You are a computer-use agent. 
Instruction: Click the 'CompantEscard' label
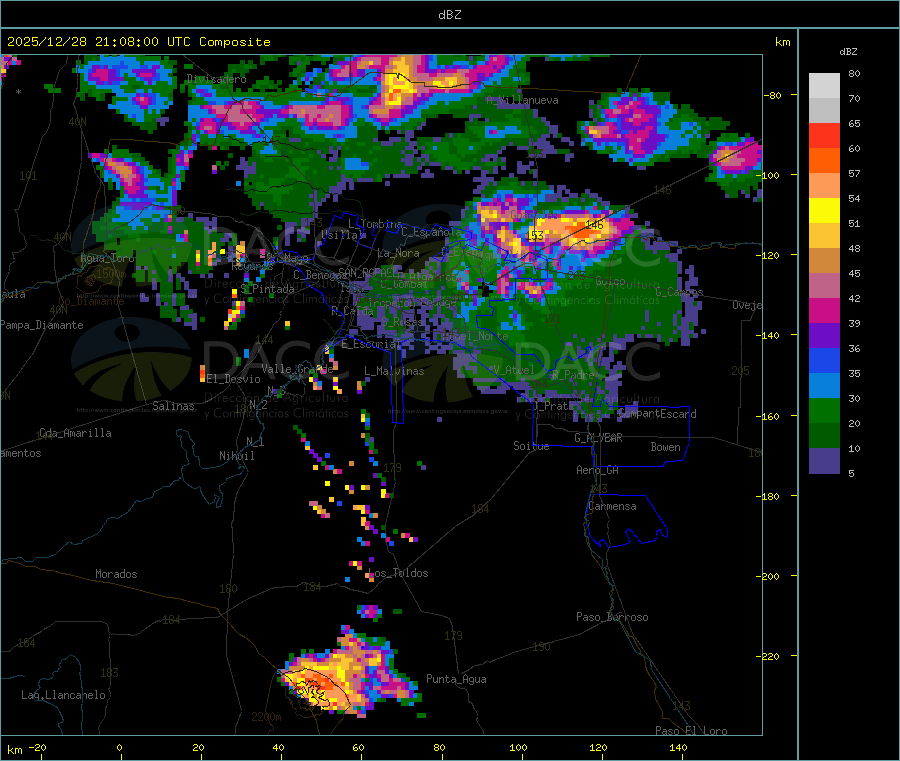pyautogui.click(x=658, y=414)
